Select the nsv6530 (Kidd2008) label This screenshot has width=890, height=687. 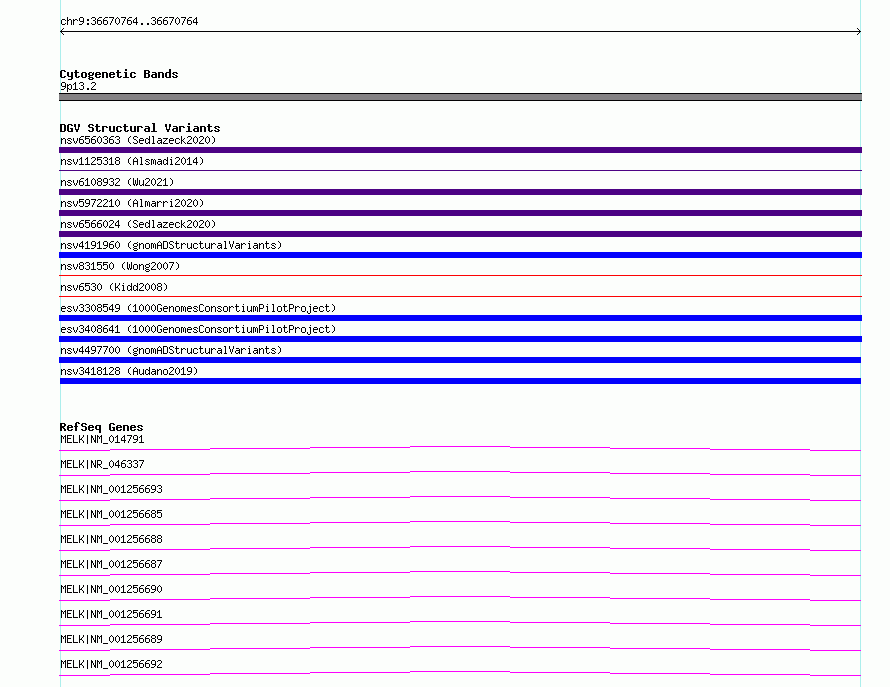click(114, 287)
